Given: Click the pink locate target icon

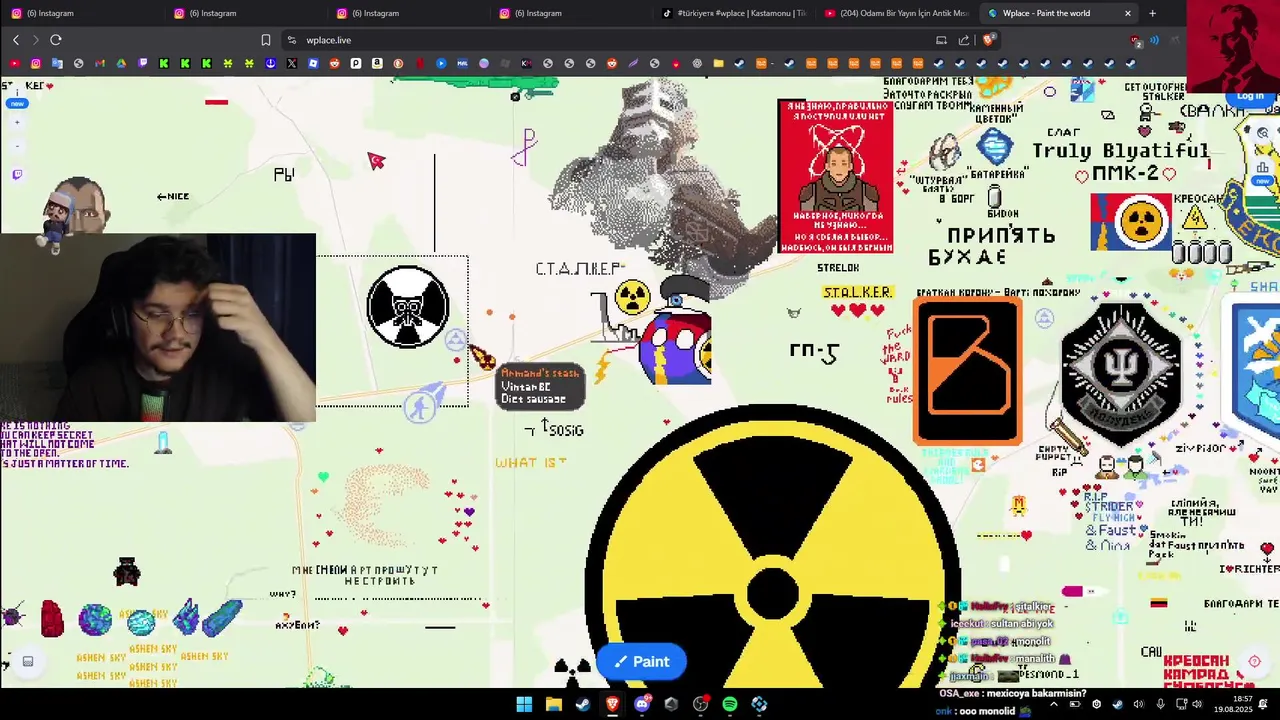Looking at the screenshot, I should pyautogui.click(x=1254, y=661).
